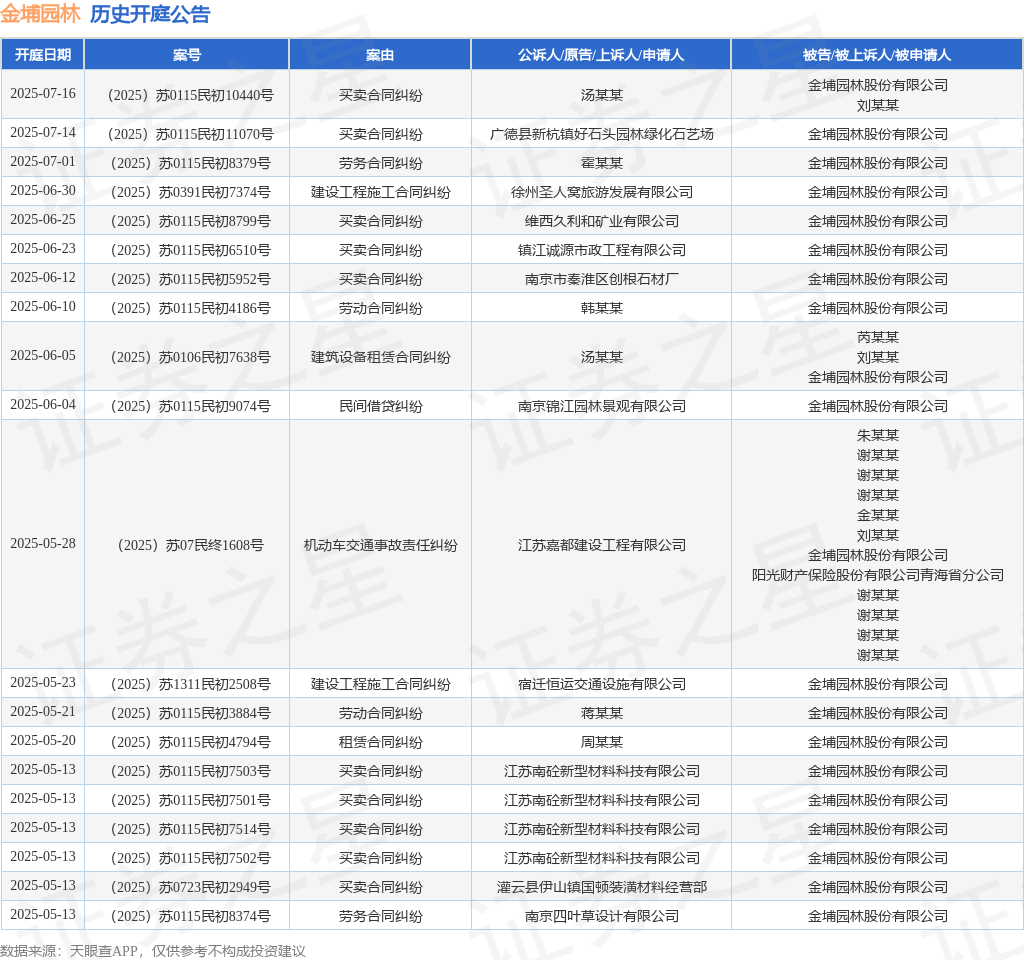
Task: Click case number 苏0106民初7638号
Action: (191, 357)
